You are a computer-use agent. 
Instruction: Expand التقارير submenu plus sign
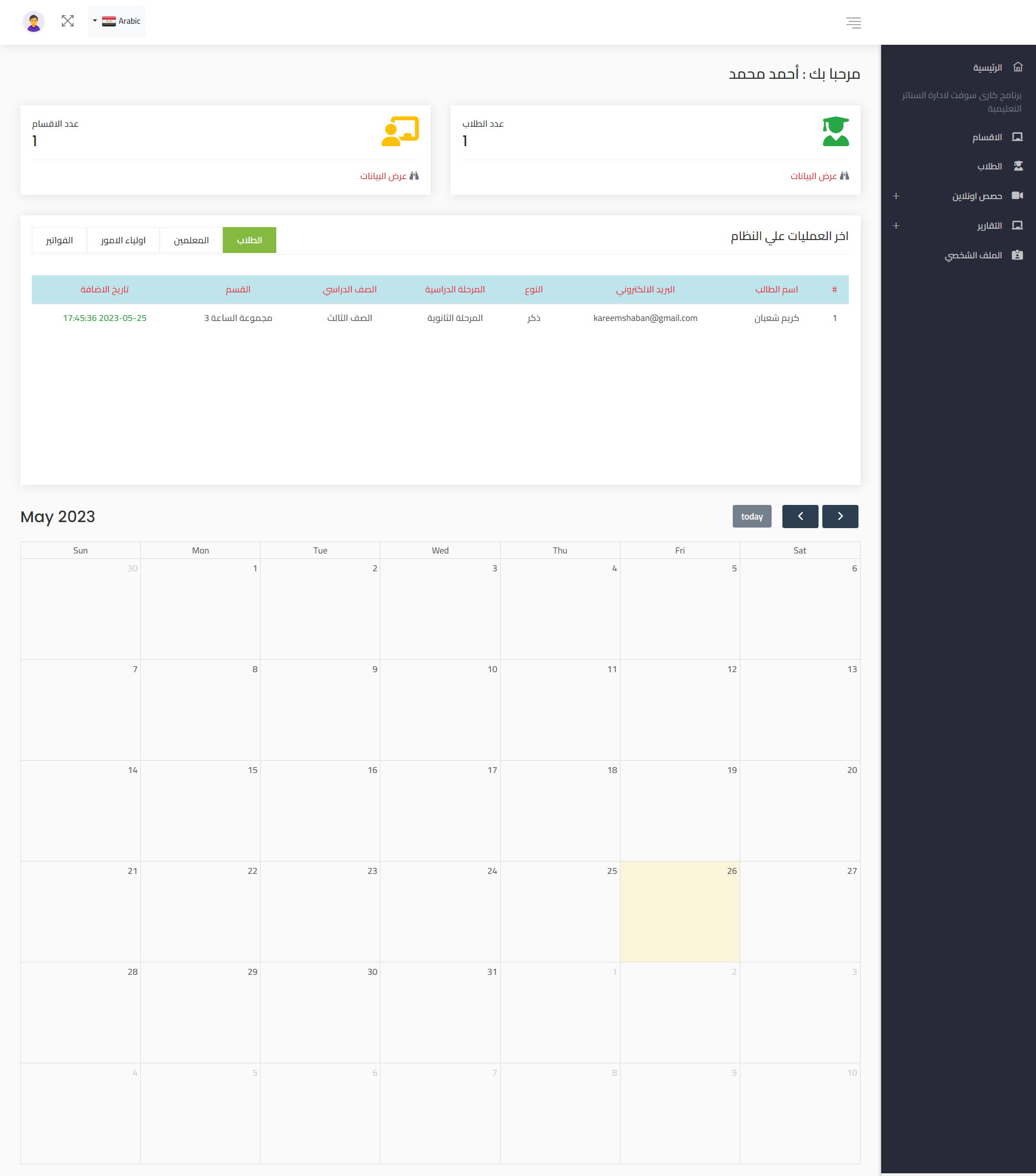pyautogui.click(x=896, y=225)
